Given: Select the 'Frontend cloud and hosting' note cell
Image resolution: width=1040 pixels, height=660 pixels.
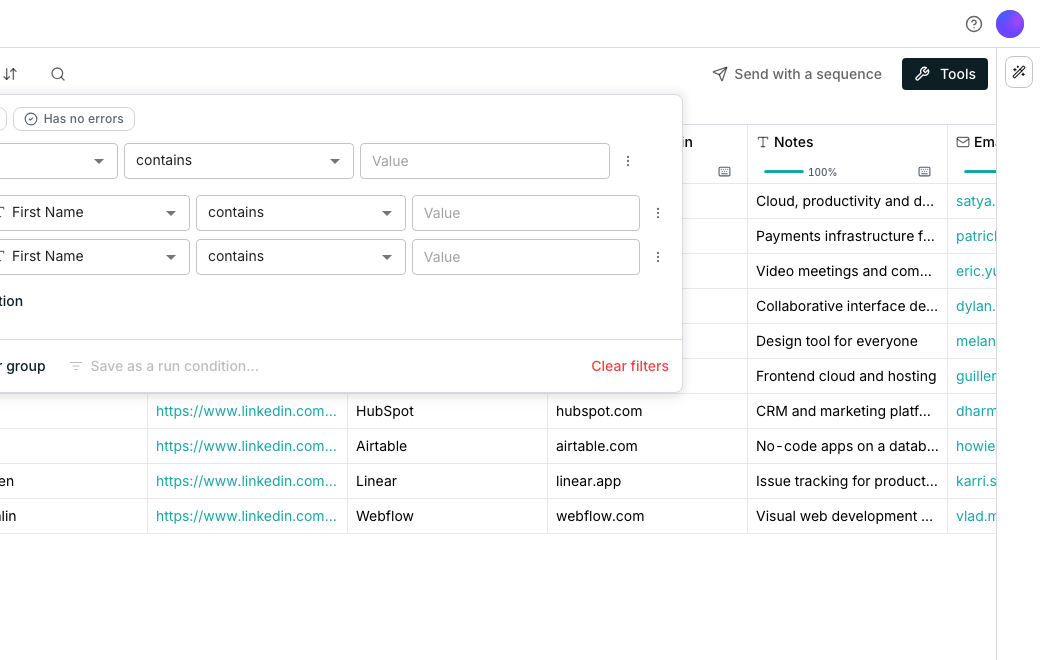Looking at the screenshot, I should [x=847, y=376].
